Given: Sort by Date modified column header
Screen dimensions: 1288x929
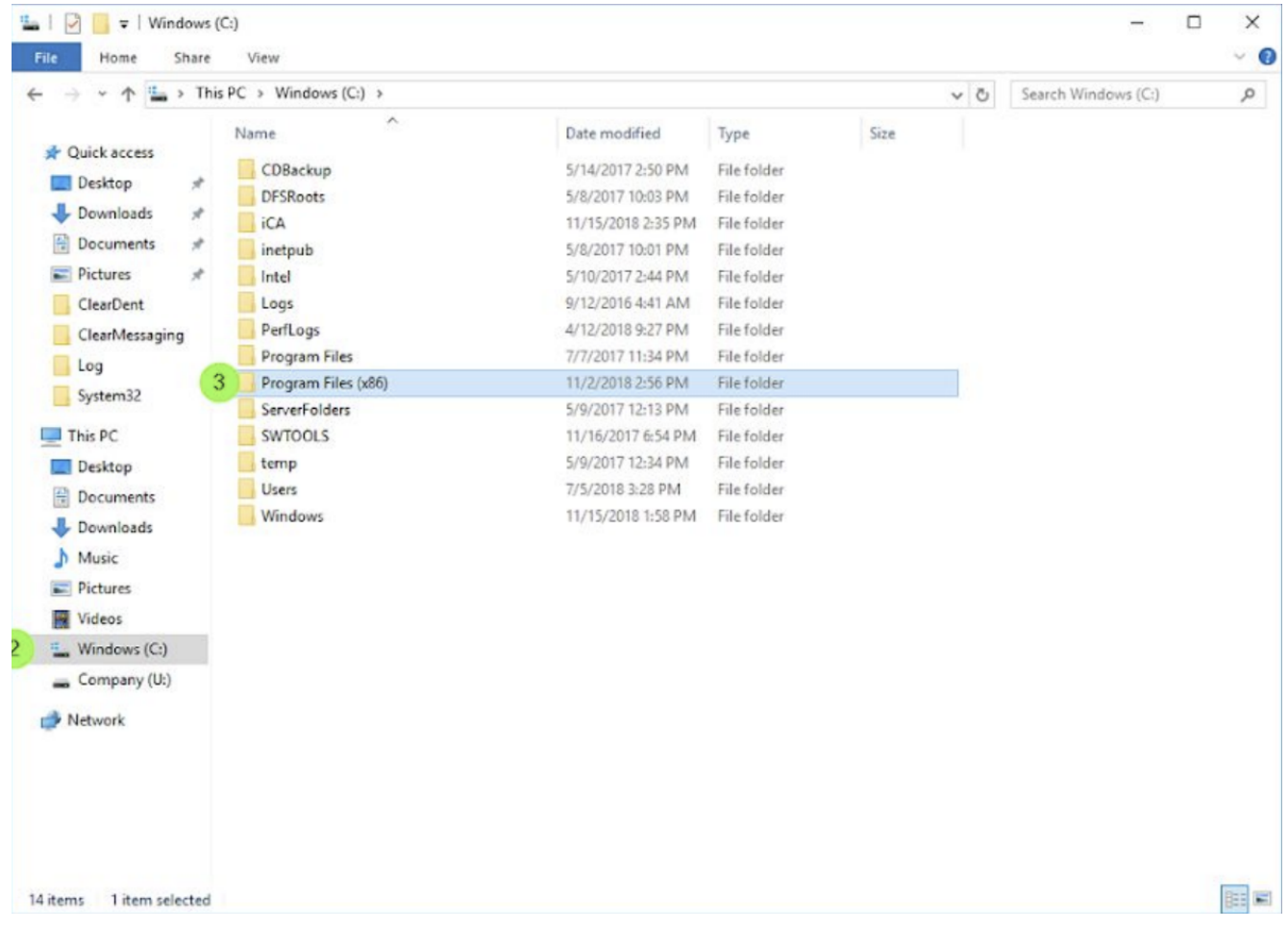Looking at the screenshot, I should (613, 134).
